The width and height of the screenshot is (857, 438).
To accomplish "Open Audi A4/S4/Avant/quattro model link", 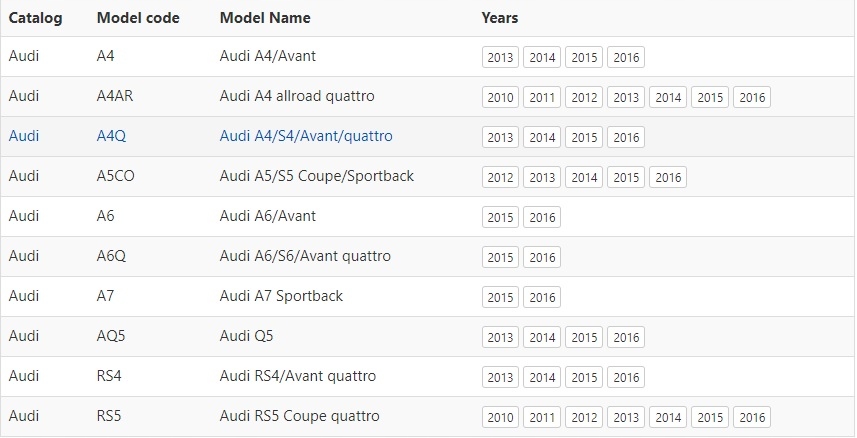I will [x=306, y=136].
